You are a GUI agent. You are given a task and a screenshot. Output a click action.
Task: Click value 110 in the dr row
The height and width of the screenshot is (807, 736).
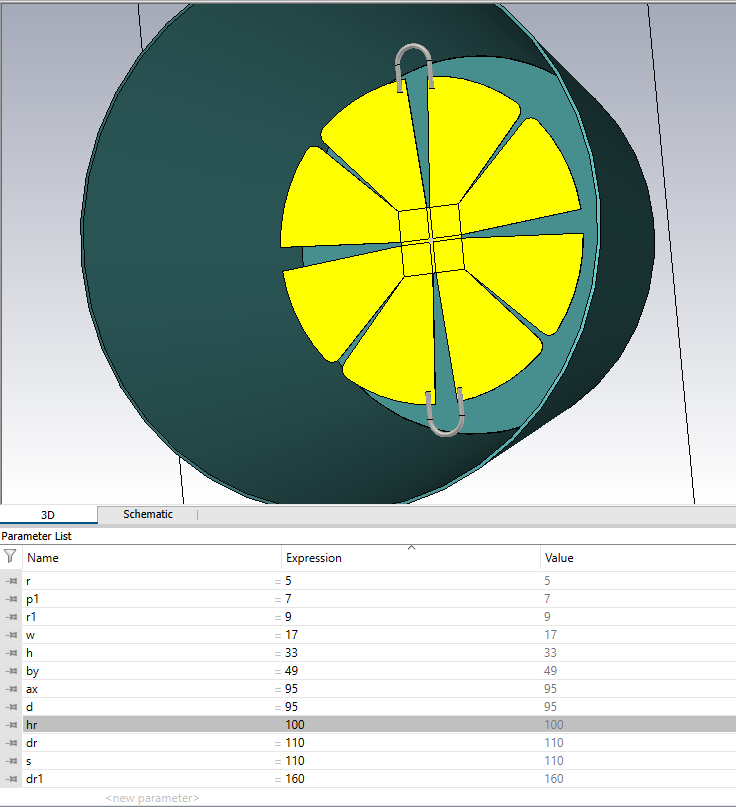coord(554,743)
